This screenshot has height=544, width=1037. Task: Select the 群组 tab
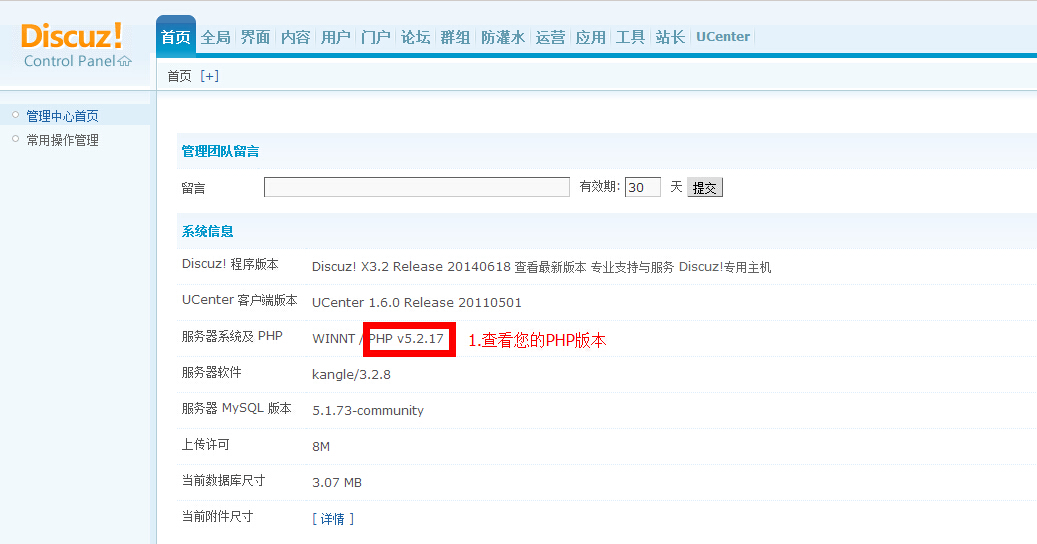point(455,37)
